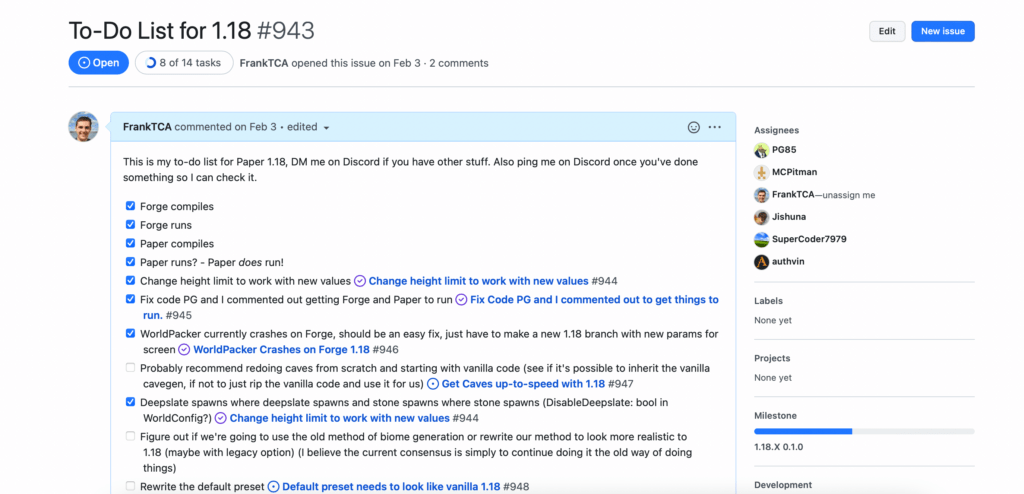
Task: Open the Projects section heading
Action: (x=772, y=358)
